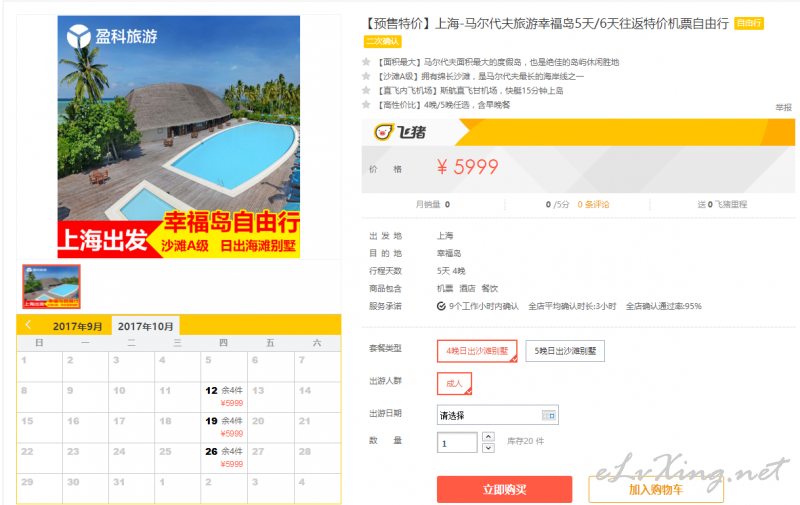This screenshot has height=505, width=800.
Task: Click the 二次确认 label badge
Action: coord(383,41)
